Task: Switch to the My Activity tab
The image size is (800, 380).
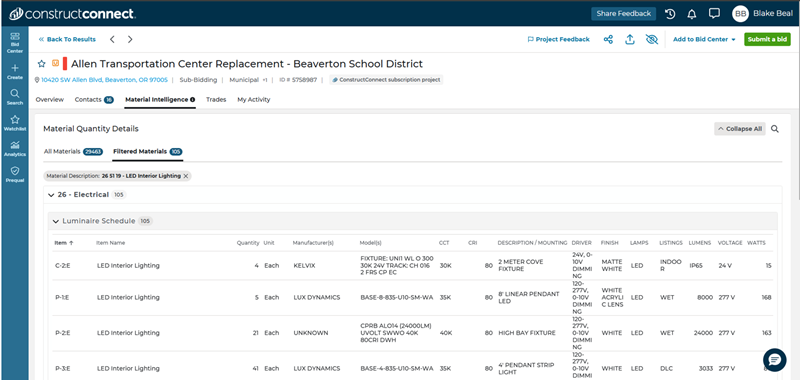Action: 254,99
